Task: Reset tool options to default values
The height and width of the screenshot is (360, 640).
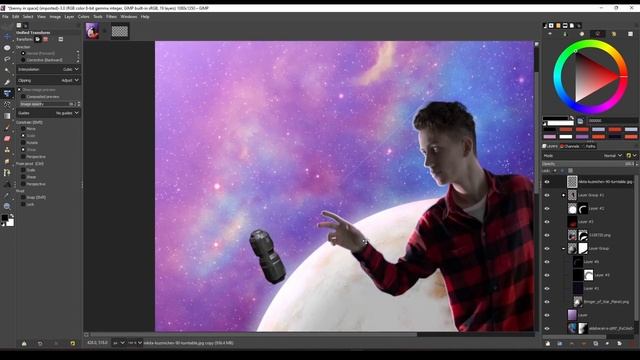Action: pos(73,344)
